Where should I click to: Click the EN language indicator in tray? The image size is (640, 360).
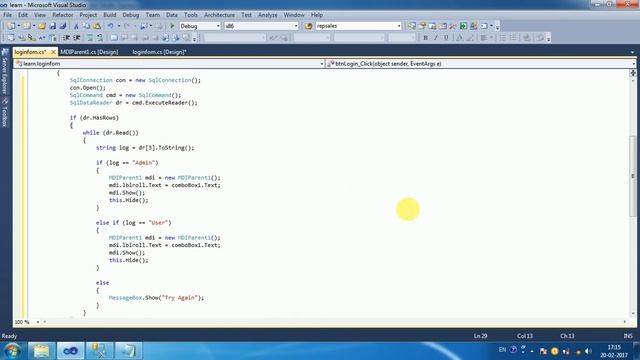pos(502,350)
